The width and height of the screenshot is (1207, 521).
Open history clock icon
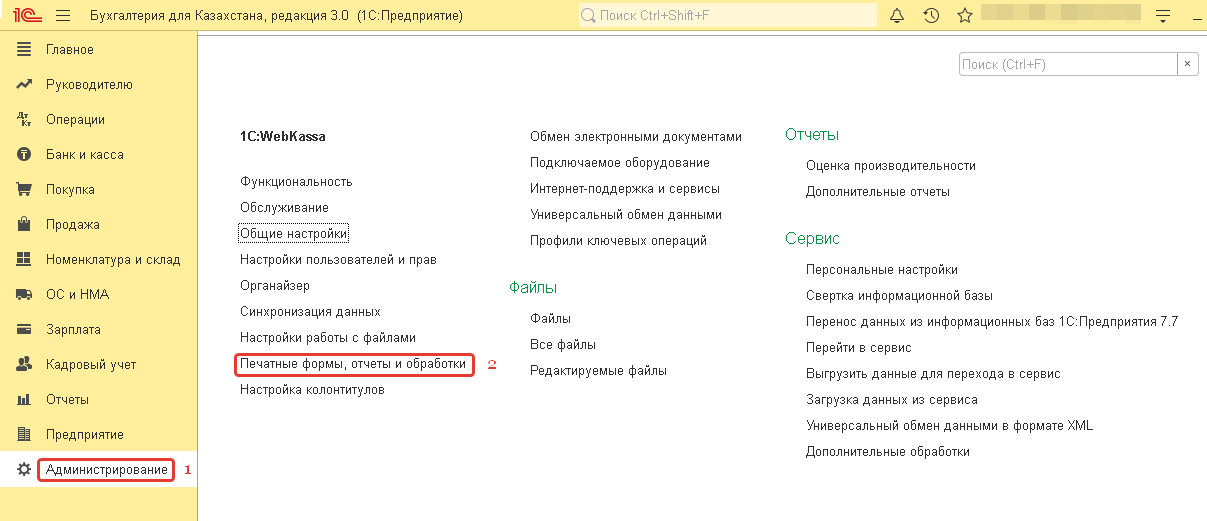[931, 16]
